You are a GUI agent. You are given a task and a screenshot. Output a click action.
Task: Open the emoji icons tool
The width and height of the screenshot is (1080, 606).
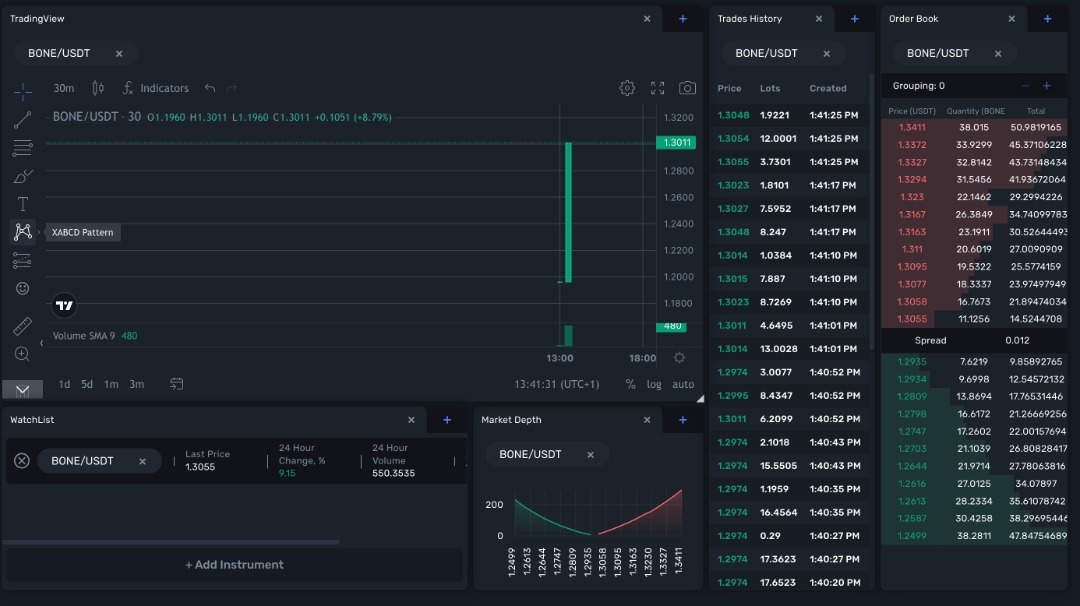23,289
